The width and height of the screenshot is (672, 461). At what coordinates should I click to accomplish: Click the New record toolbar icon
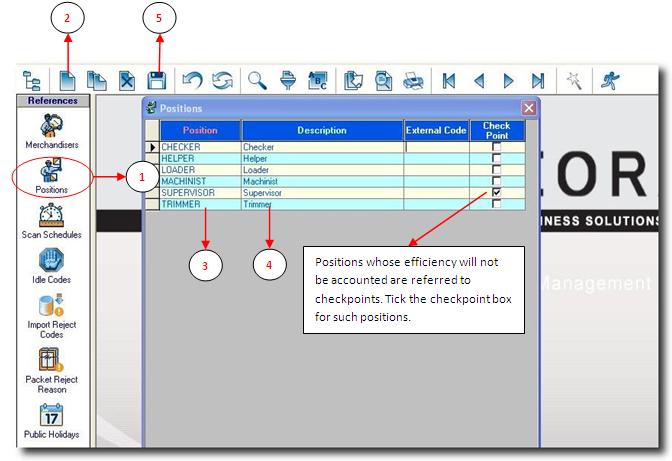click(x=68, y=81)
